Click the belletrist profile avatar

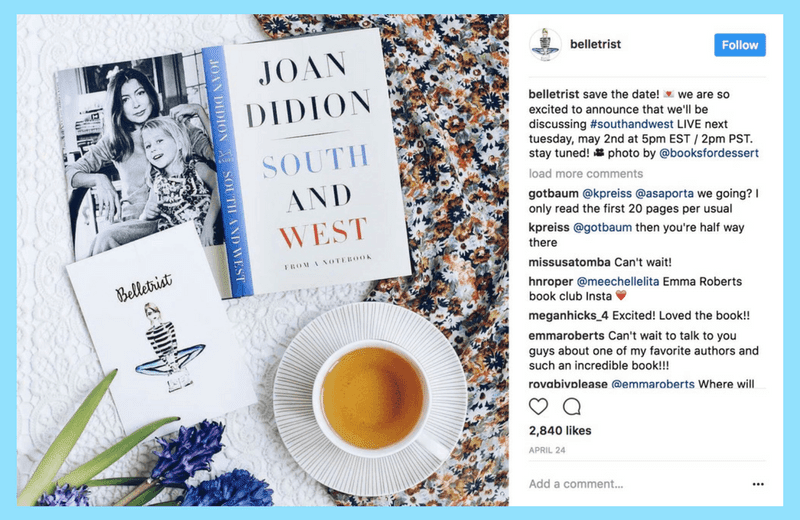click(545, 45)
